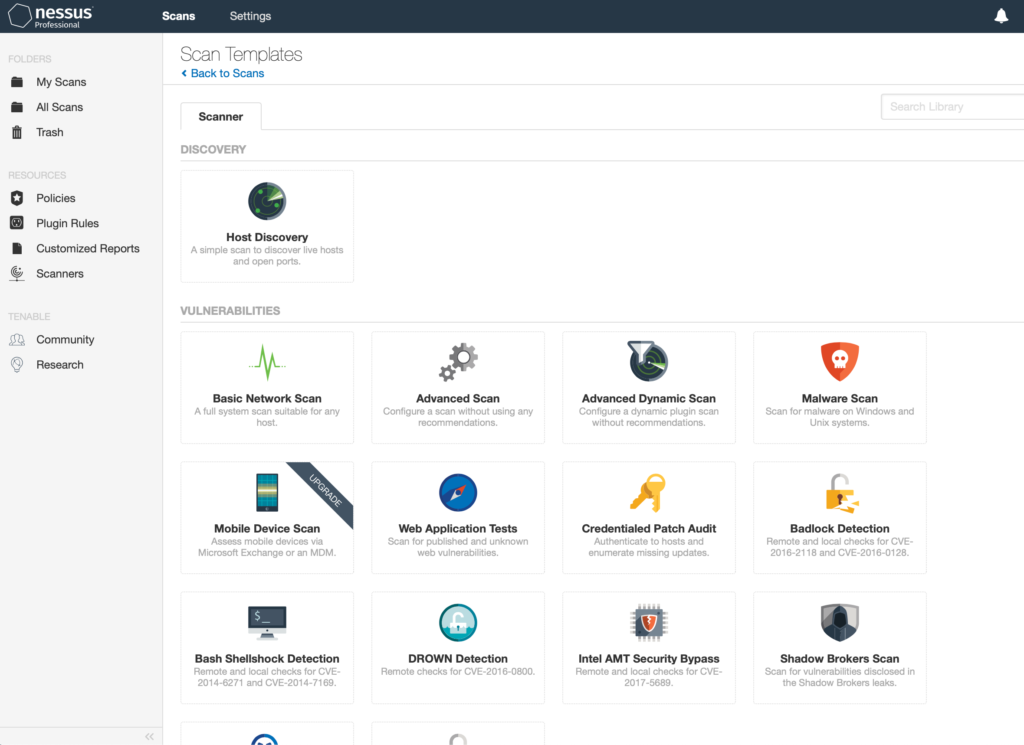This screenshot has height=745, width=1024.
Task: Go Back to Scans
Action: pyautogui.click(x=223, y=73)
